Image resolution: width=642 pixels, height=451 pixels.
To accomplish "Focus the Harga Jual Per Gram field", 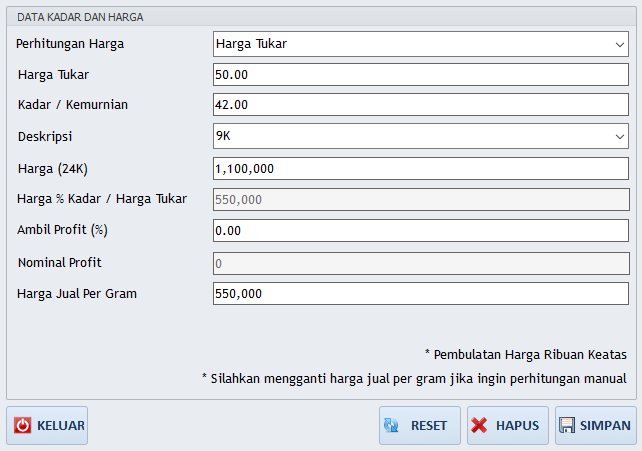I will pos(421,293).
